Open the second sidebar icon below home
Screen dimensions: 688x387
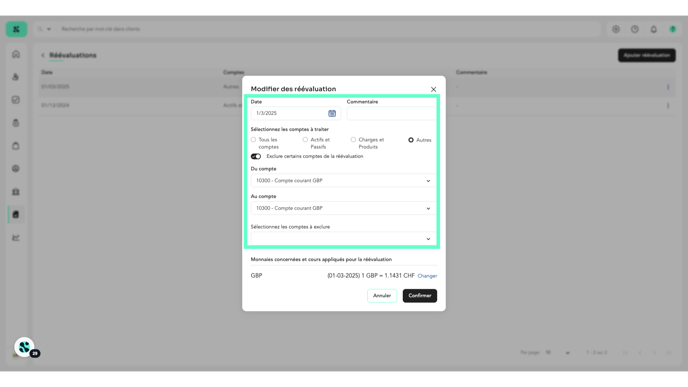[16, 77]
